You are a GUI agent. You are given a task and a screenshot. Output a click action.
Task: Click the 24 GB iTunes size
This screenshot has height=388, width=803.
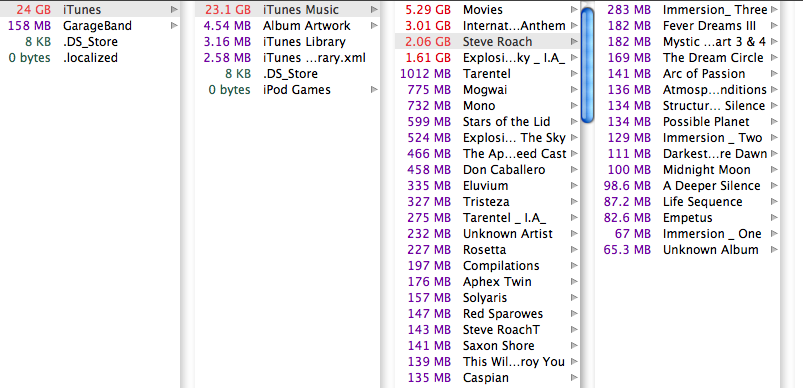[34, 10]
